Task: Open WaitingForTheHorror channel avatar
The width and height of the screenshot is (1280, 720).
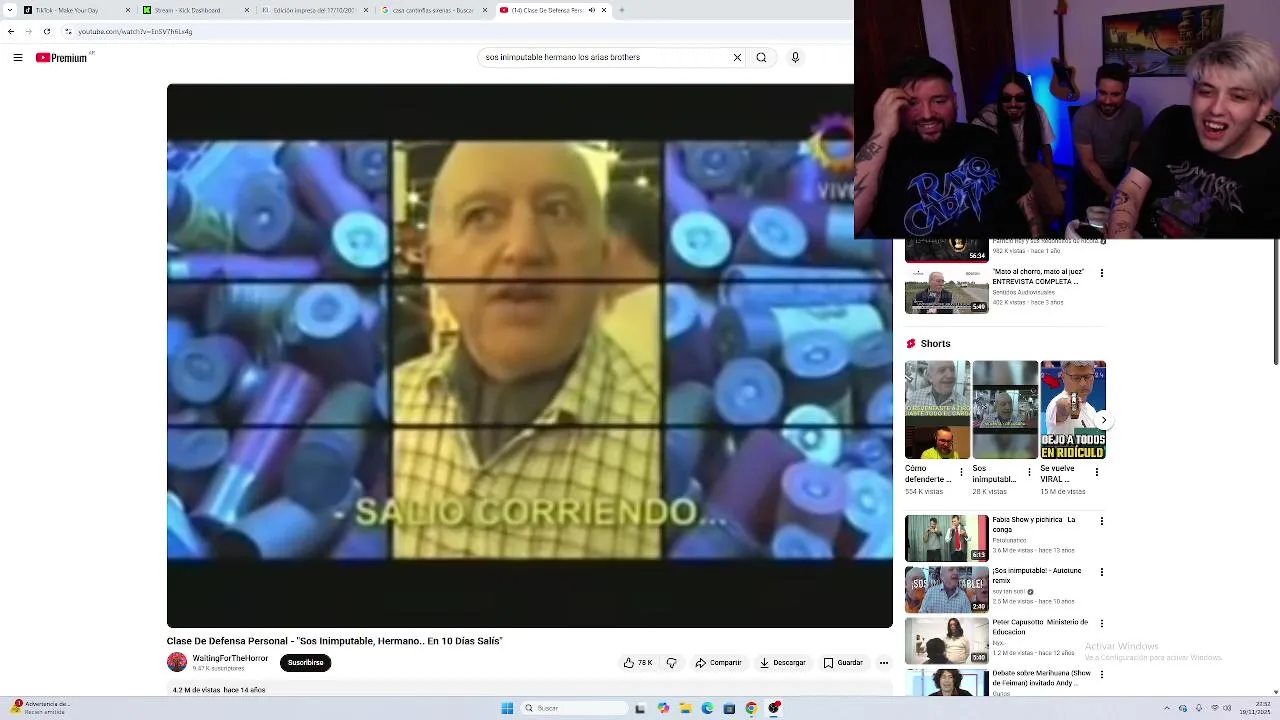Action: point(177,662)
